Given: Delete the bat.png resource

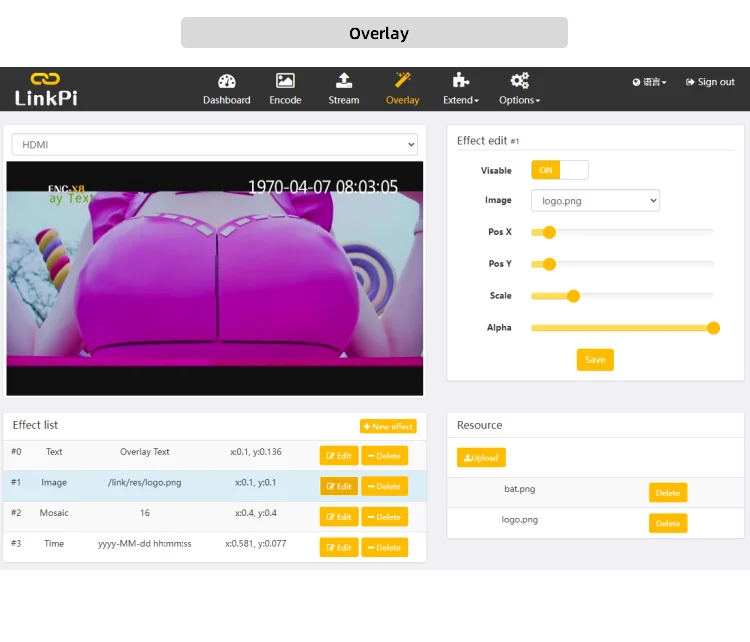Looking at the screenshot, I should coord(667,493).
